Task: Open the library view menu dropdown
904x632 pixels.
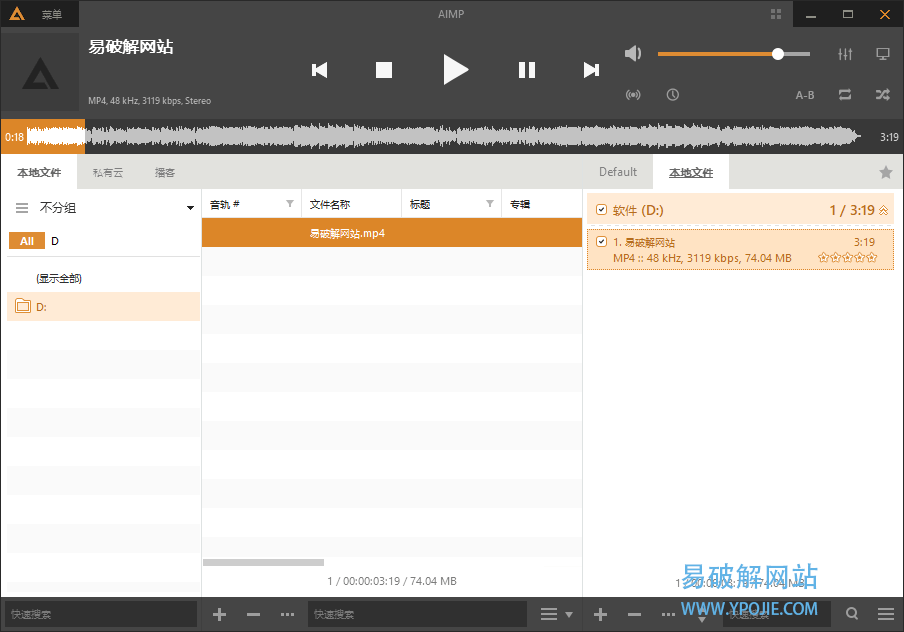Action: click(556, 614)
